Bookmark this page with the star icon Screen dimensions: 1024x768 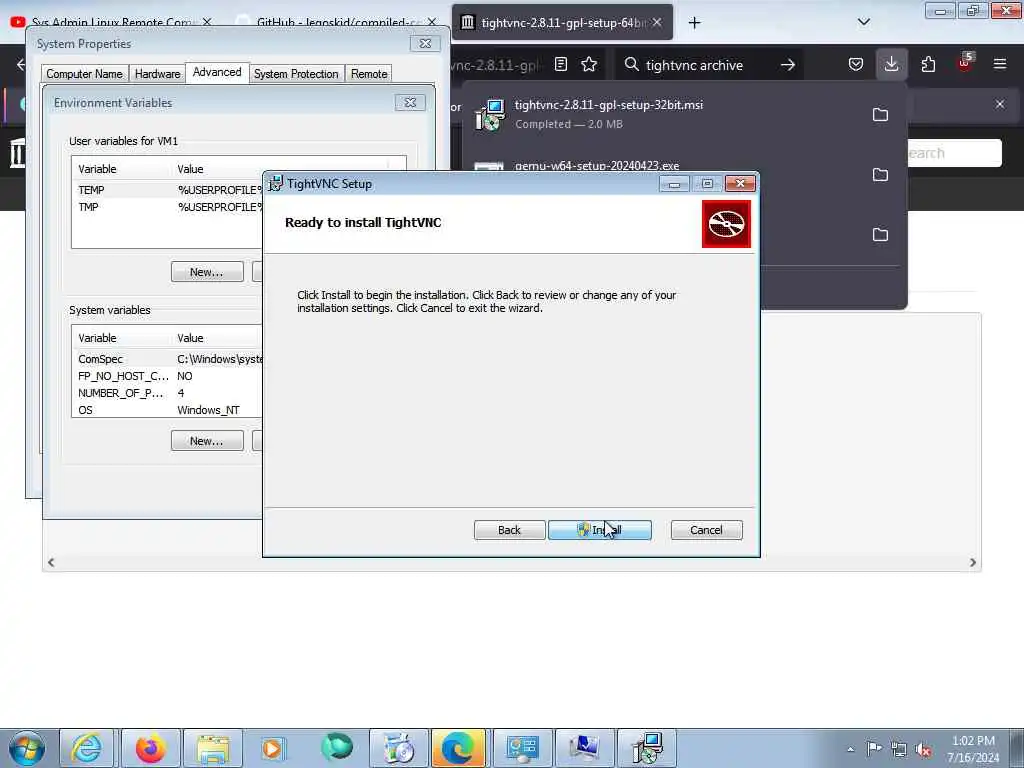pyautogui.click(x=589, y=64)
